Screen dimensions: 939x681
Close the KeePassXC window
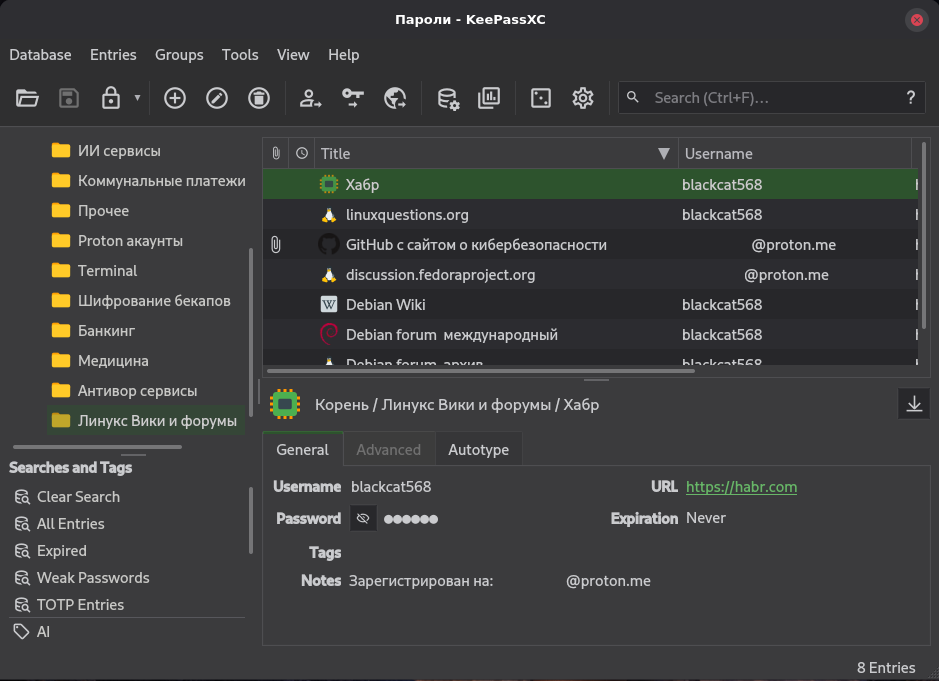pos(916,20)
